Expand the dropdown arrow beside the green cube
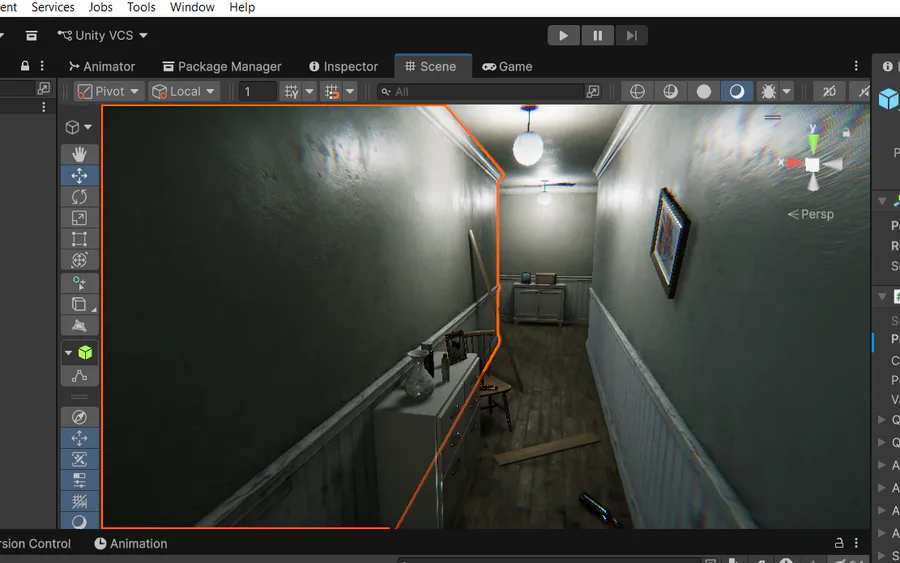The height and width of the screenshot is (563, 900). pyautogui.click(x=68, y=353)
